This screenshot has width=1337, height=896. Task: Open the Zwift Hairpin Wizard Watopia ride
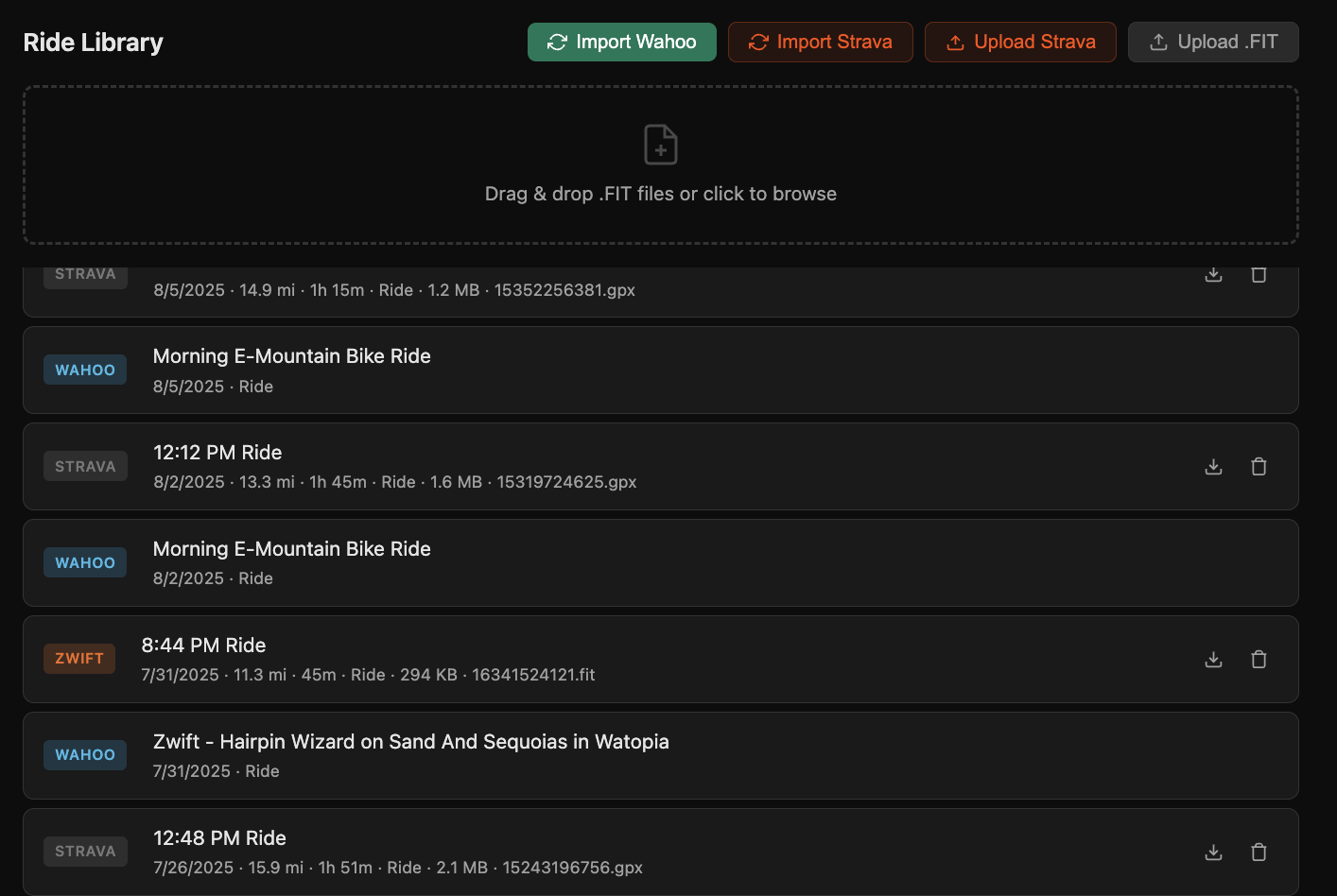click(x=410, y=742)
